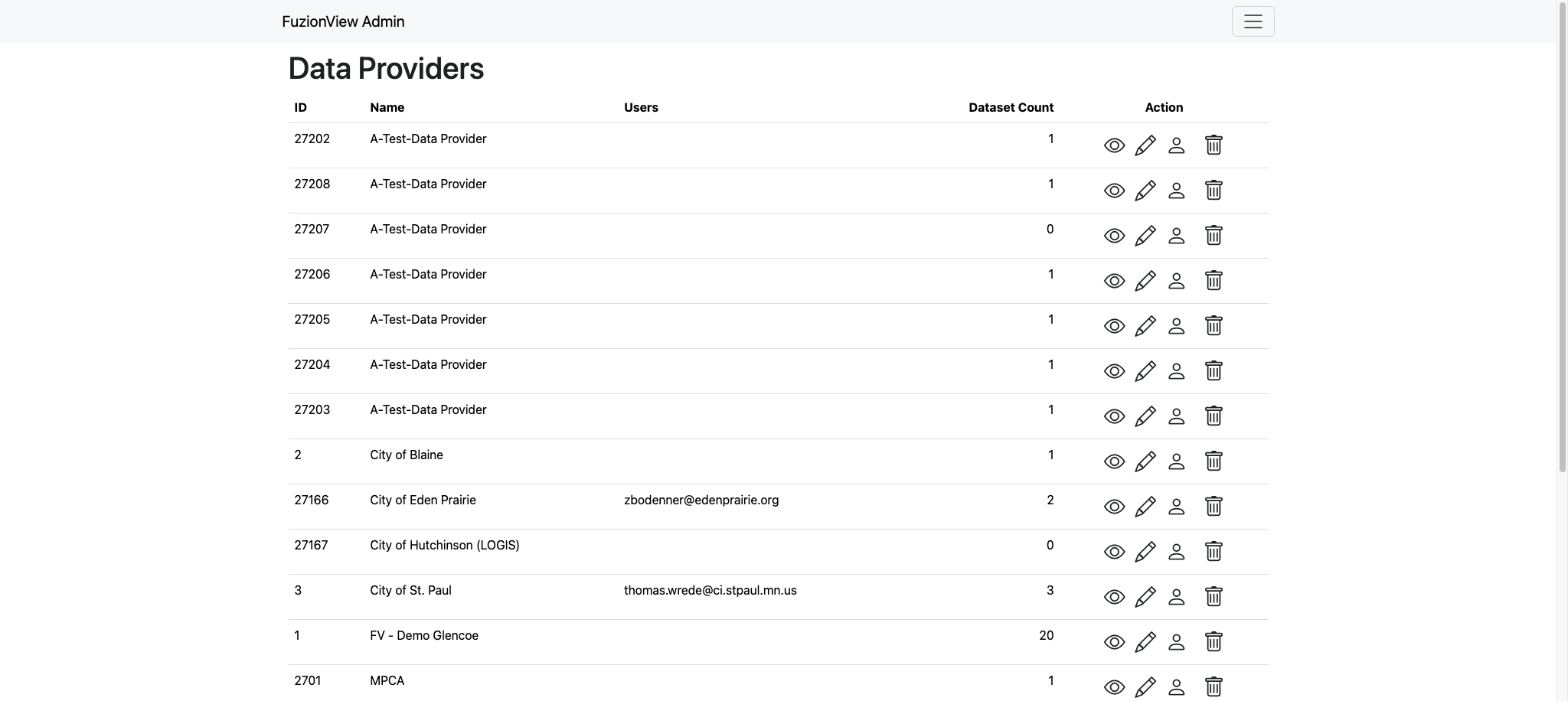
Task: Click user icon in row 27204
Action: point(1177,371)
